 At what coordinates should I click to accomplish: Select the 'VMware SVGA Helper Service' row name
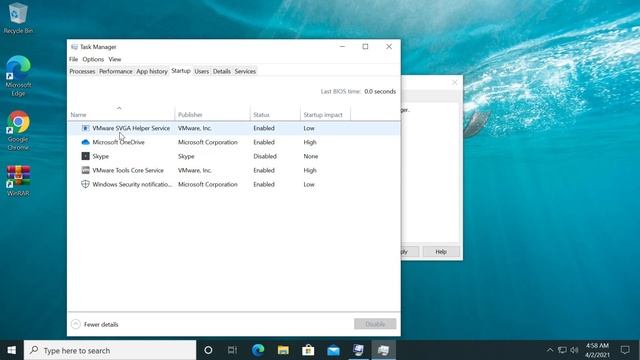point(131,128)
